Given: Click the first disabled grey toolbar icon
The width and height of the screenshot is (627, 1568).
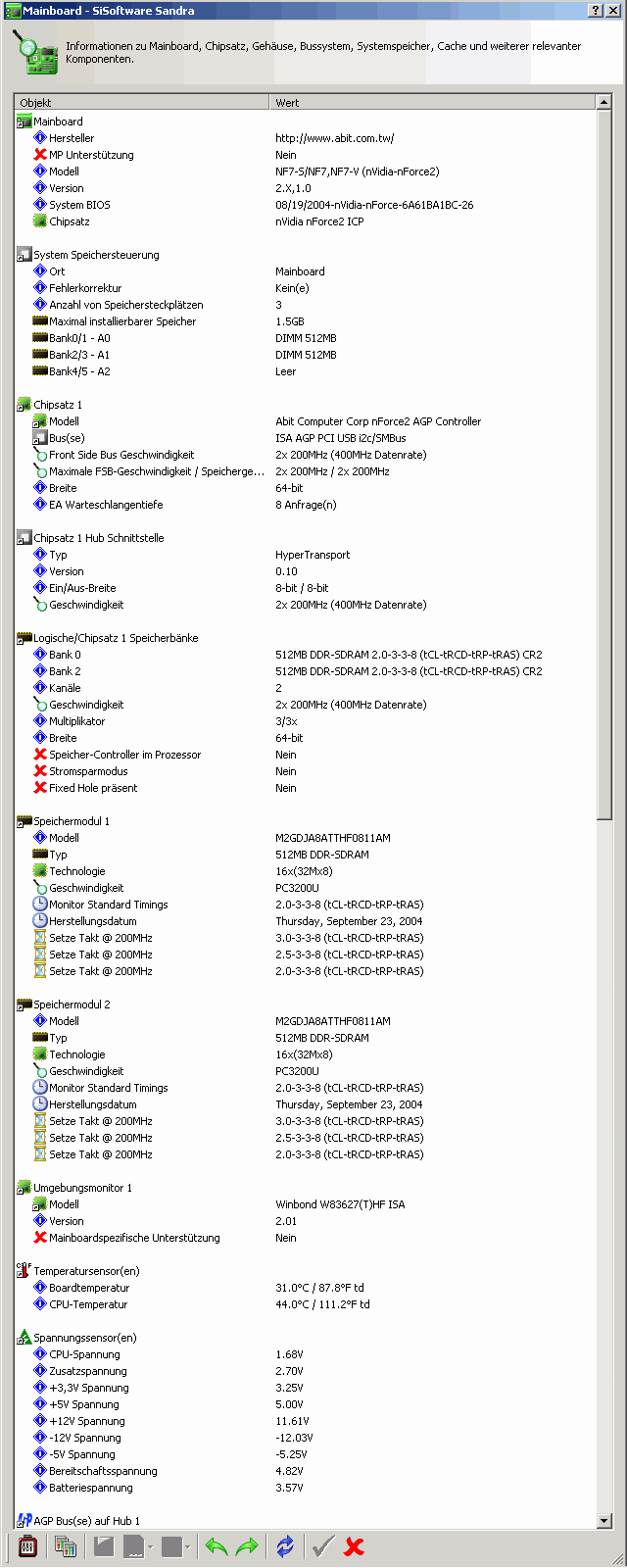Looking at the screenshot, I should pos(103,1546).
